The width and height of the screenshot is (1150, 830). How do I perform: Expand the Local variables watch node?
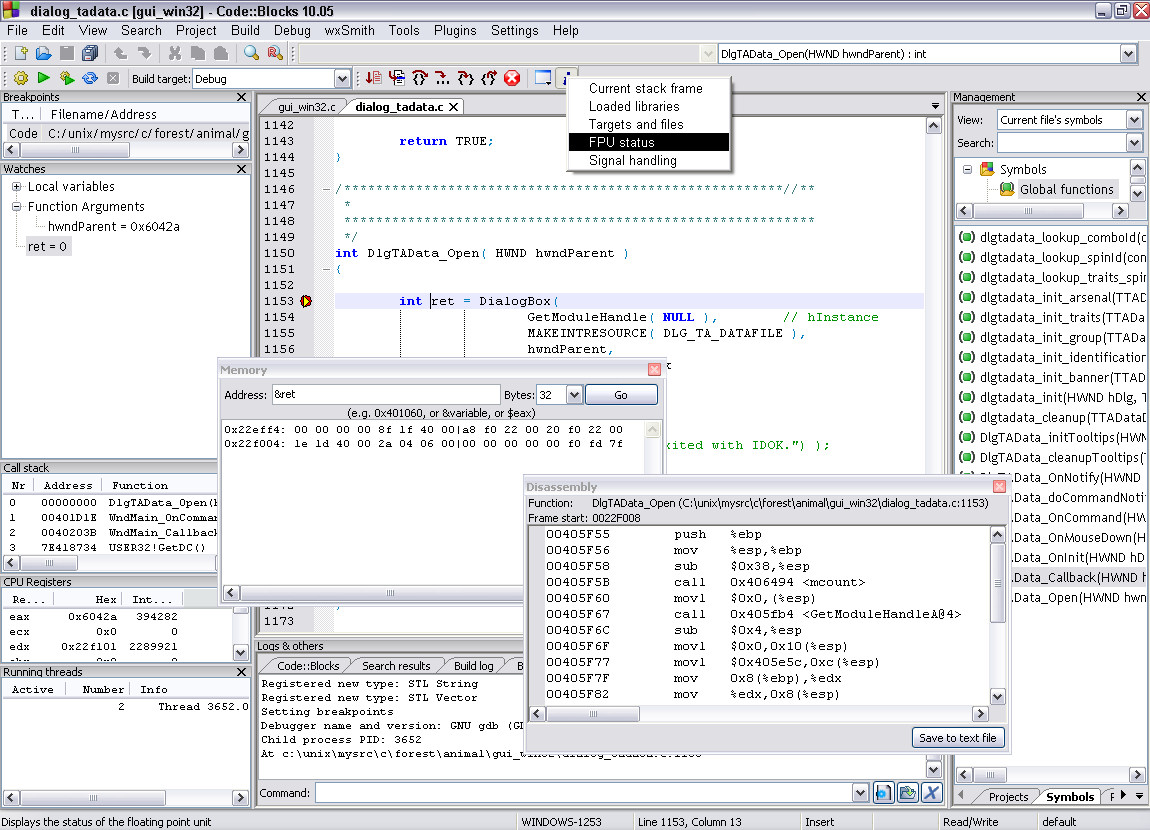(x=16, y=187)
